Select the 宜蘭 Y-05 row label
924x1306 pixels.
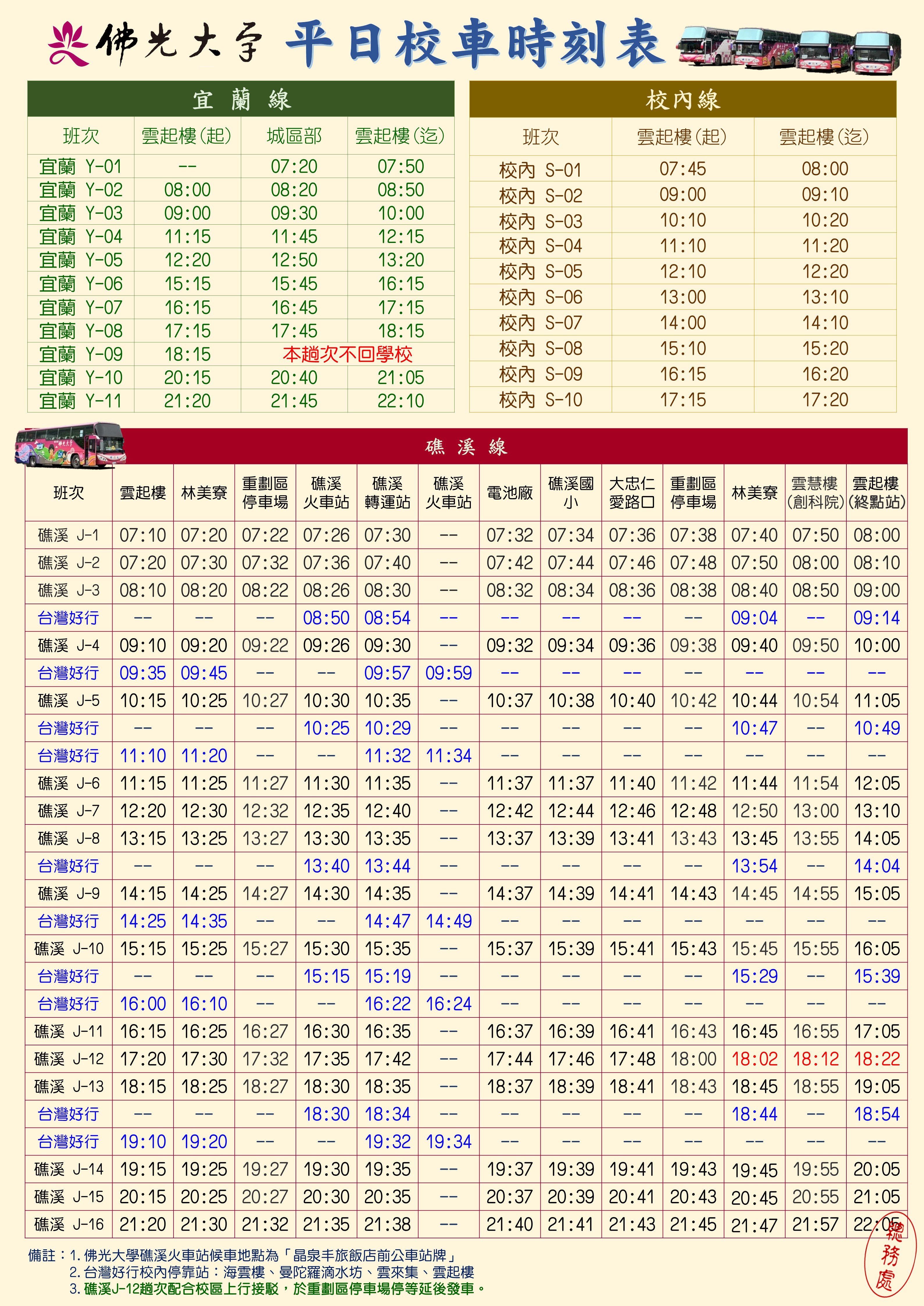81,260
